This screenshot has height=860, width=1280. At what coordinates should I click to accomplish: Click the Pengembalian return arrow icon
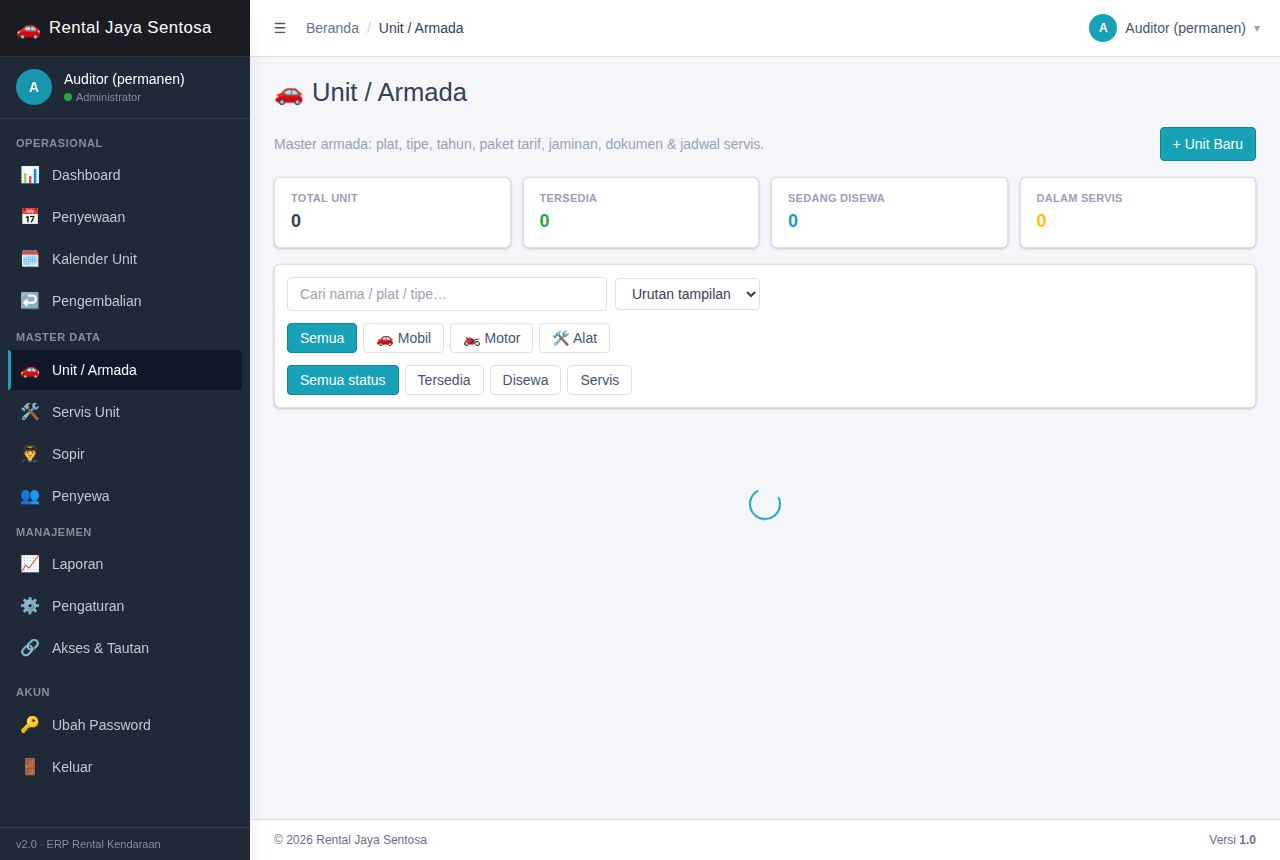(30, 301)
